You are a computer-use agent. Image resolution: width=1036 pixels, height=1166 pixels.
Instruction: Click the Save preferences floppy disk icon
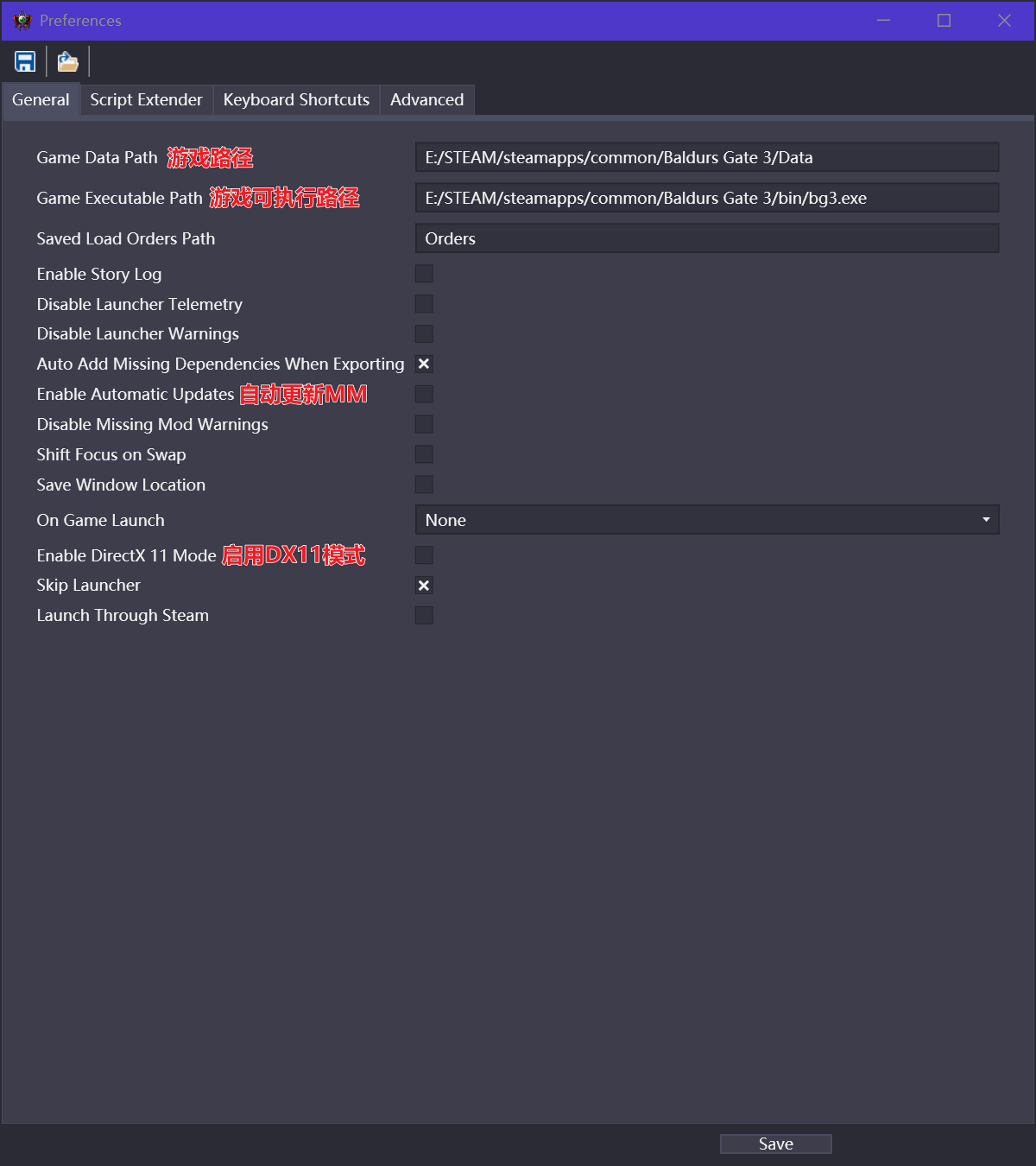(24, 61)
